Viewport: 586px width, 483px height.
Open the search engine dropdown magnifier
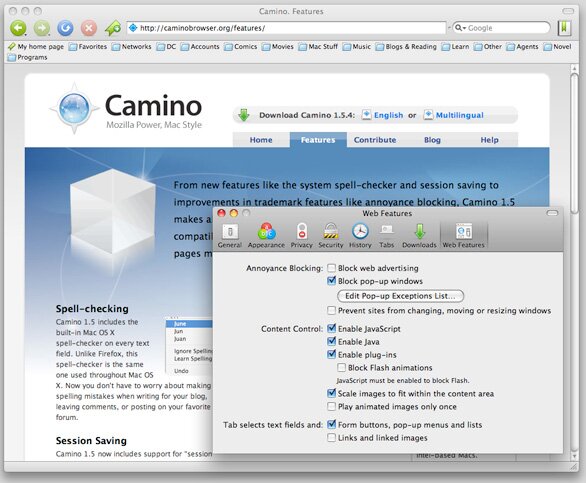click(x=460, y=28)
